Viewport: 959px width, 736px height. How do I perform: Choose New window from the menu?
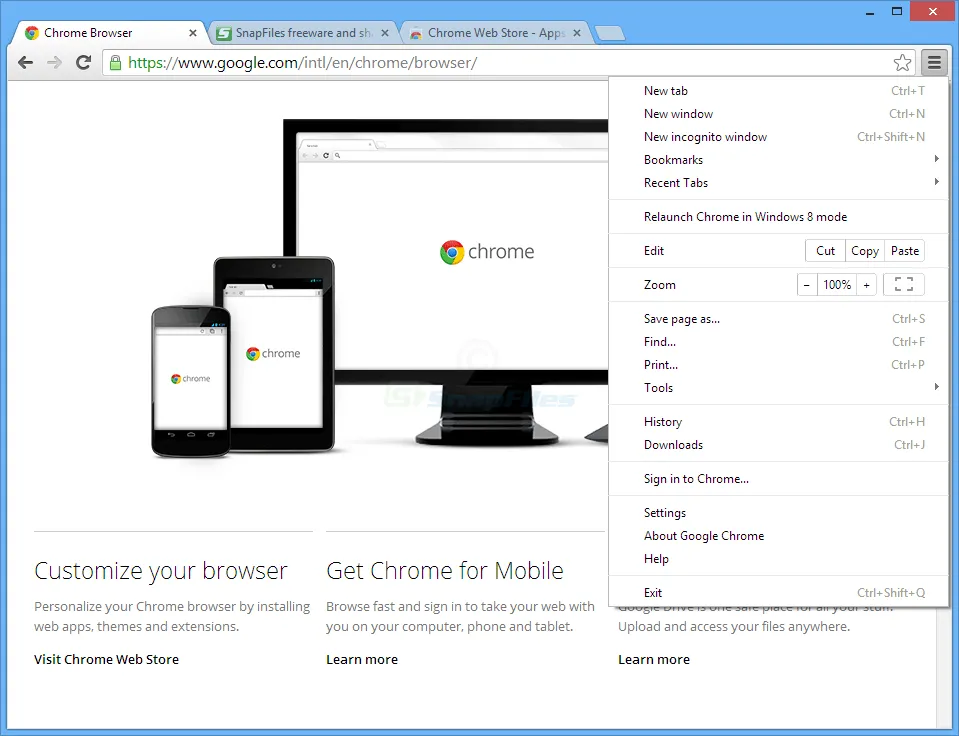click(x=779, y=114)
